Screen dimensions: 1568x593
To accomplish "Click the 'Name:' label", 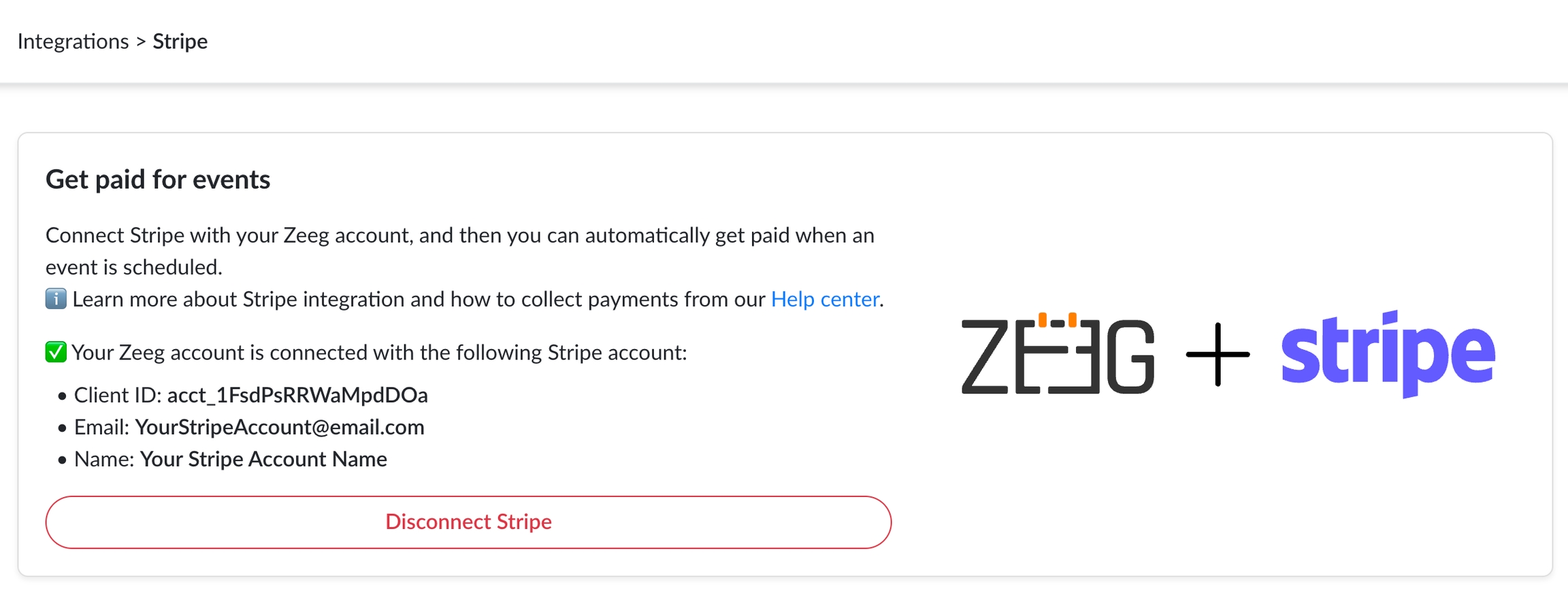I will tap(104, 460).
